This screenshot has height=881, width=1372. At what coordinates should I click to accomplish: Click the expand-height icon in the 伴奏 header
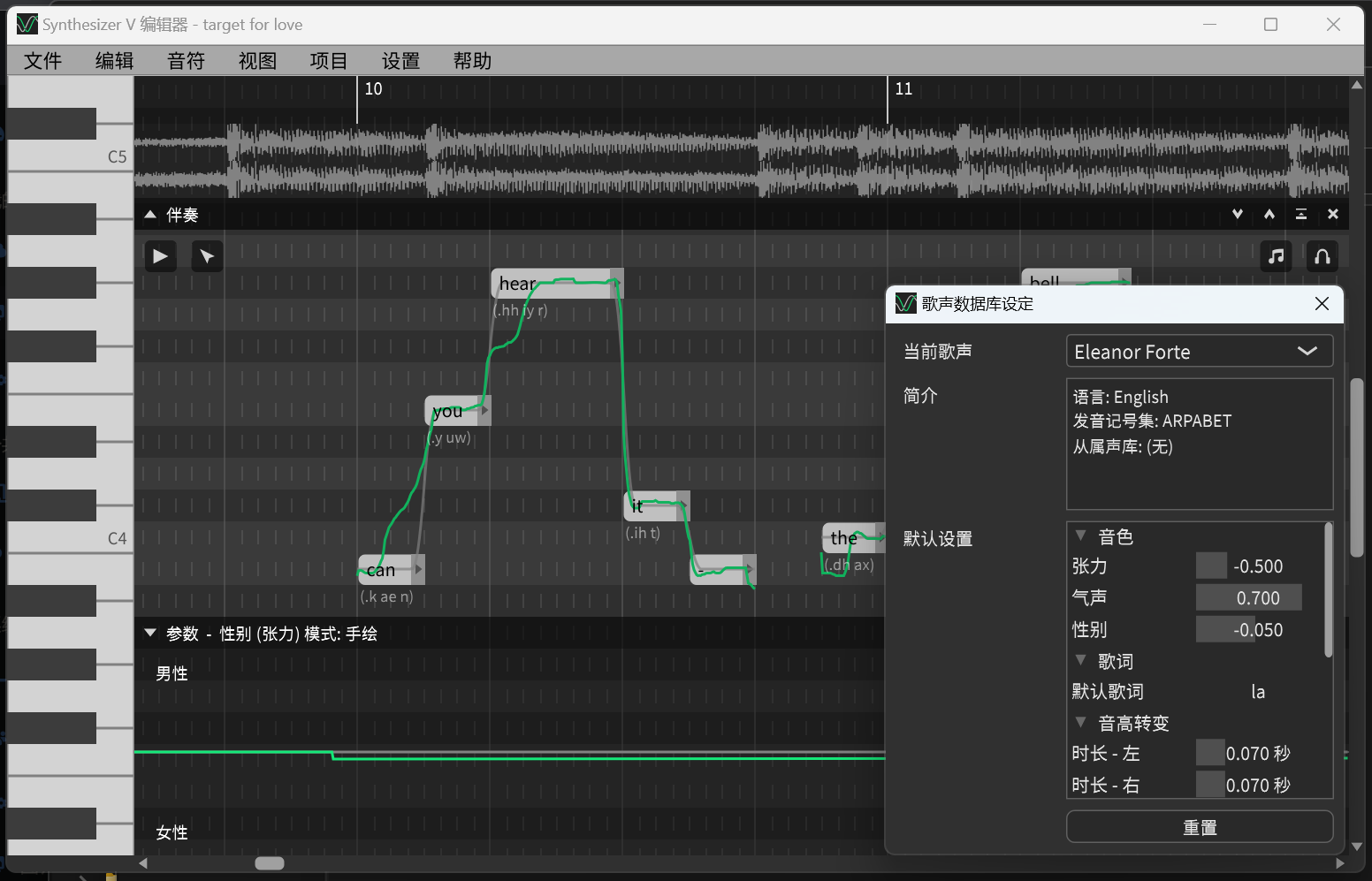(x=1301, y=214)
